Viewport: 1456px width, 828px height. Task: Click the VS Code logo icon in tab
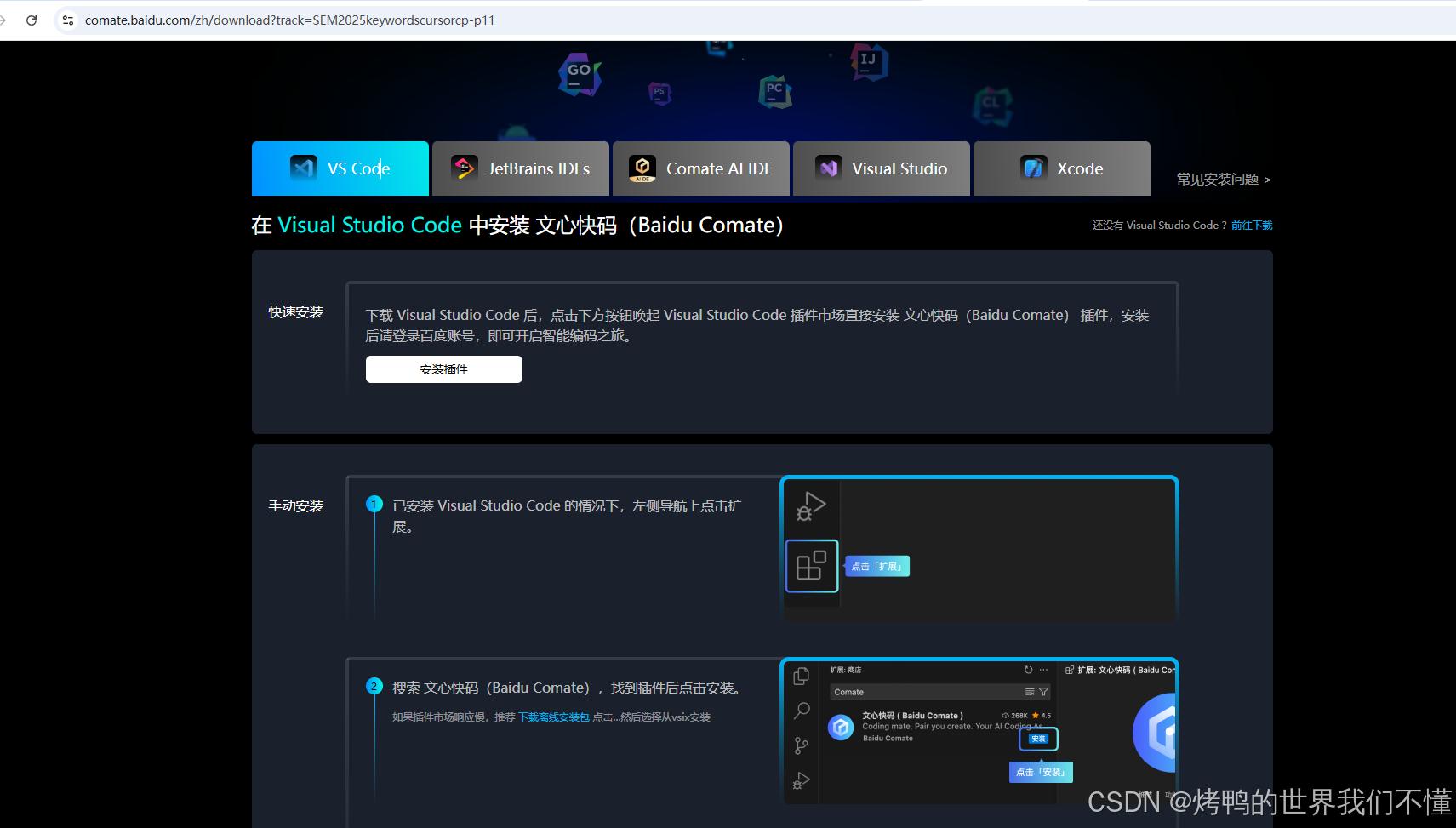tap(304, 168)
